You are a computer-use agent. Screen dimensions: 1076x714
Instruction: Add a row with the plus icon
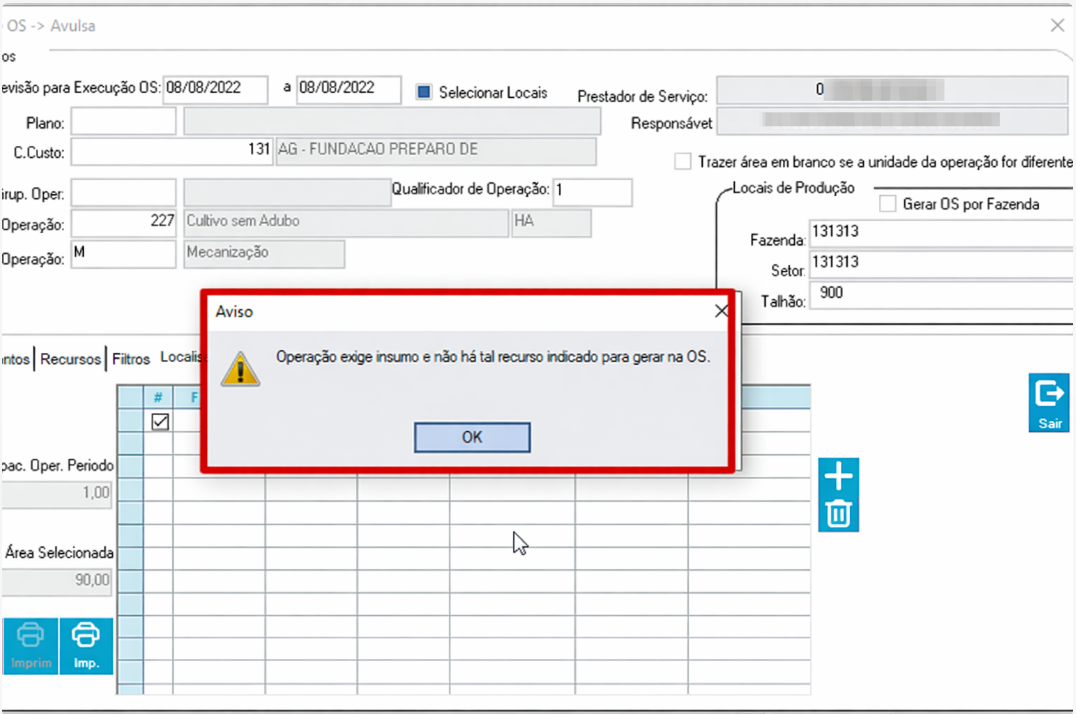839,476
